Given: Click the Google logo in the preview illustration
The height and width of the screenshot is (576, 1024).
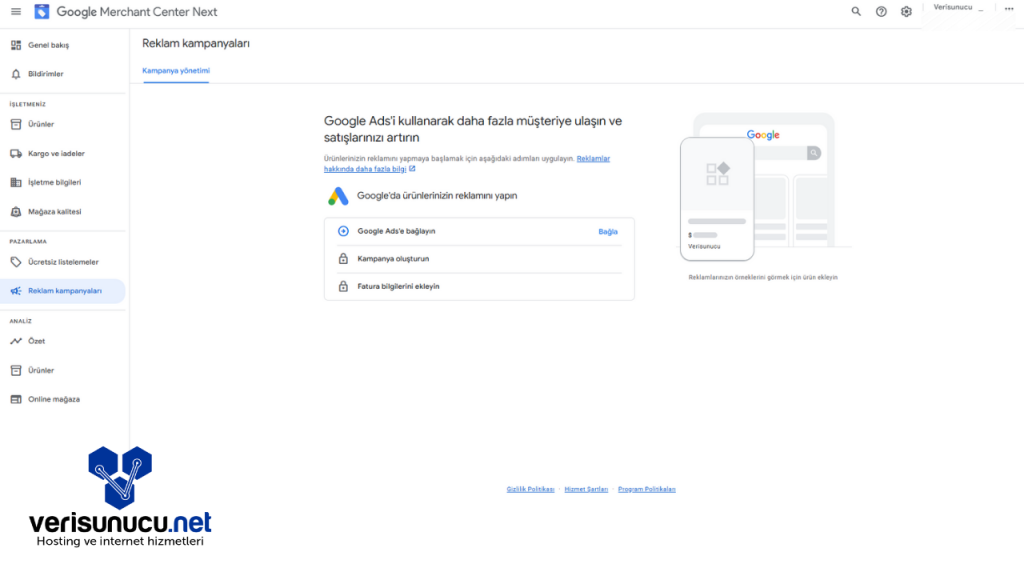Looking at the screenshot, I should [763, 135].
